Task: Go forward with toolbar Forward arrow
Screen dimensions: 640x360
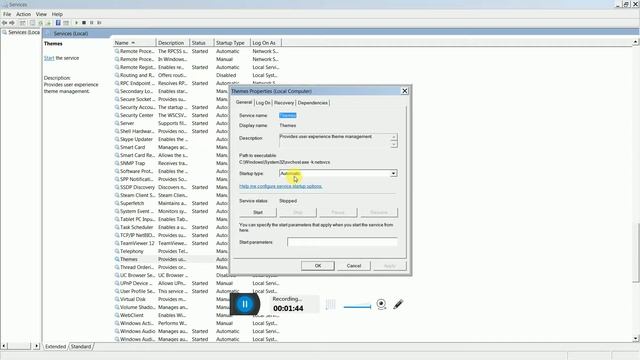Action: coord(12,23)
